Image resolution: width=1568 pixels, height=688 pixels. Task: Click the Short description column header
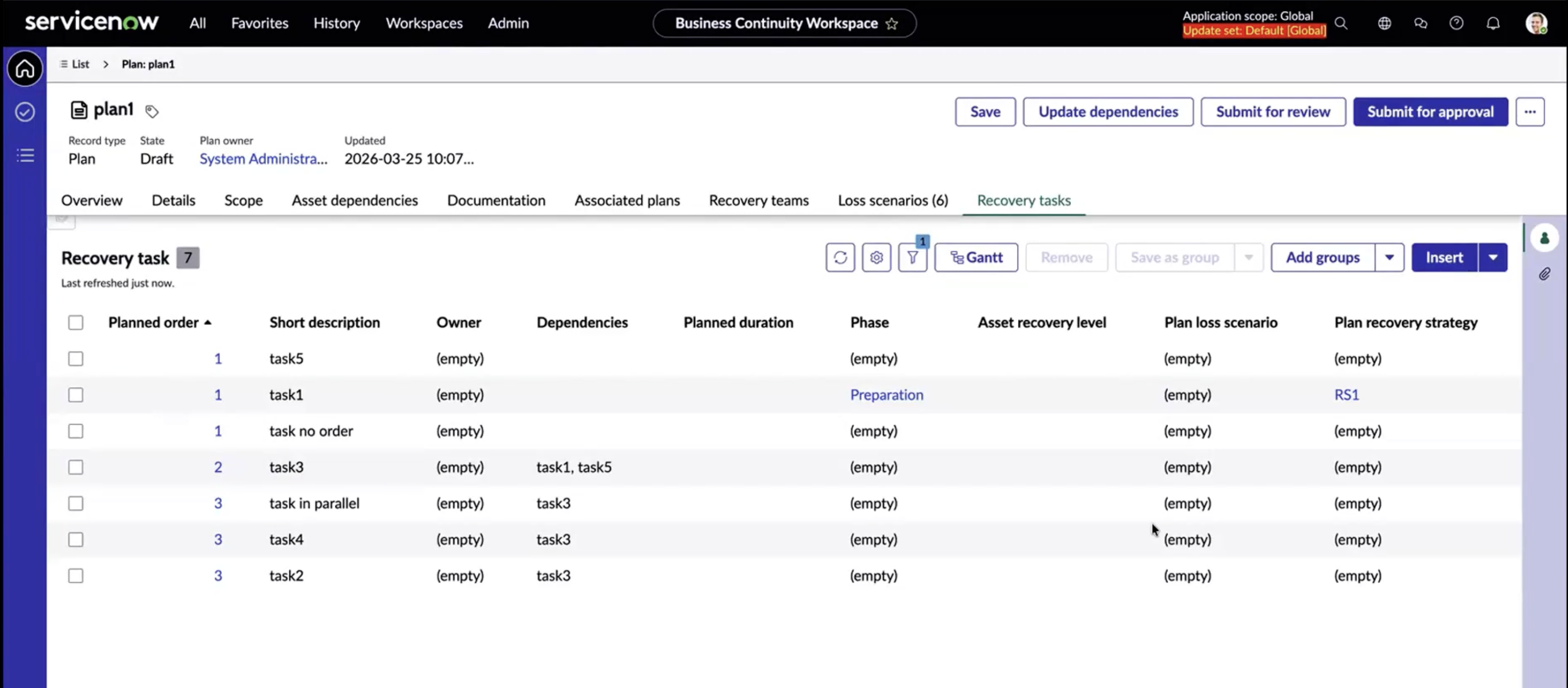tap(325, 322)
